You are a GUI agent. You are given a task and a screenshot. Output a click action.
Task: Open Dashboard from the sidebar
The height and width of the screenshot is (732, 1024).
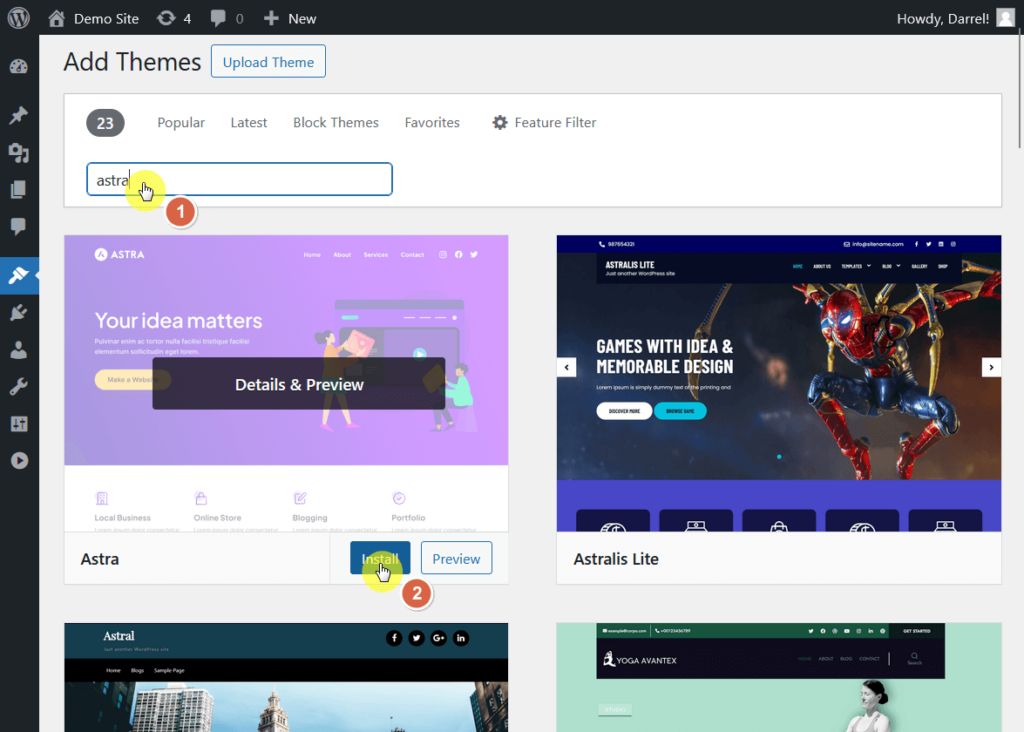point(19,67)
